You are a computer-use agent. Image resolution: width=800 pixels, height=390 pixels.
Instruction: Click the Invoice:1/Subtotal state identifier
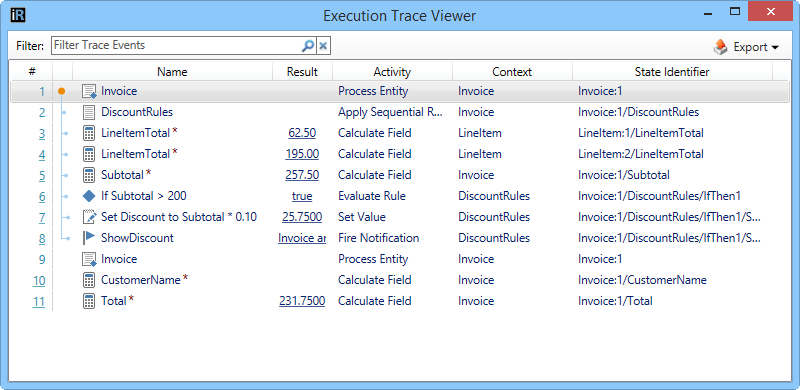point(623,175)
